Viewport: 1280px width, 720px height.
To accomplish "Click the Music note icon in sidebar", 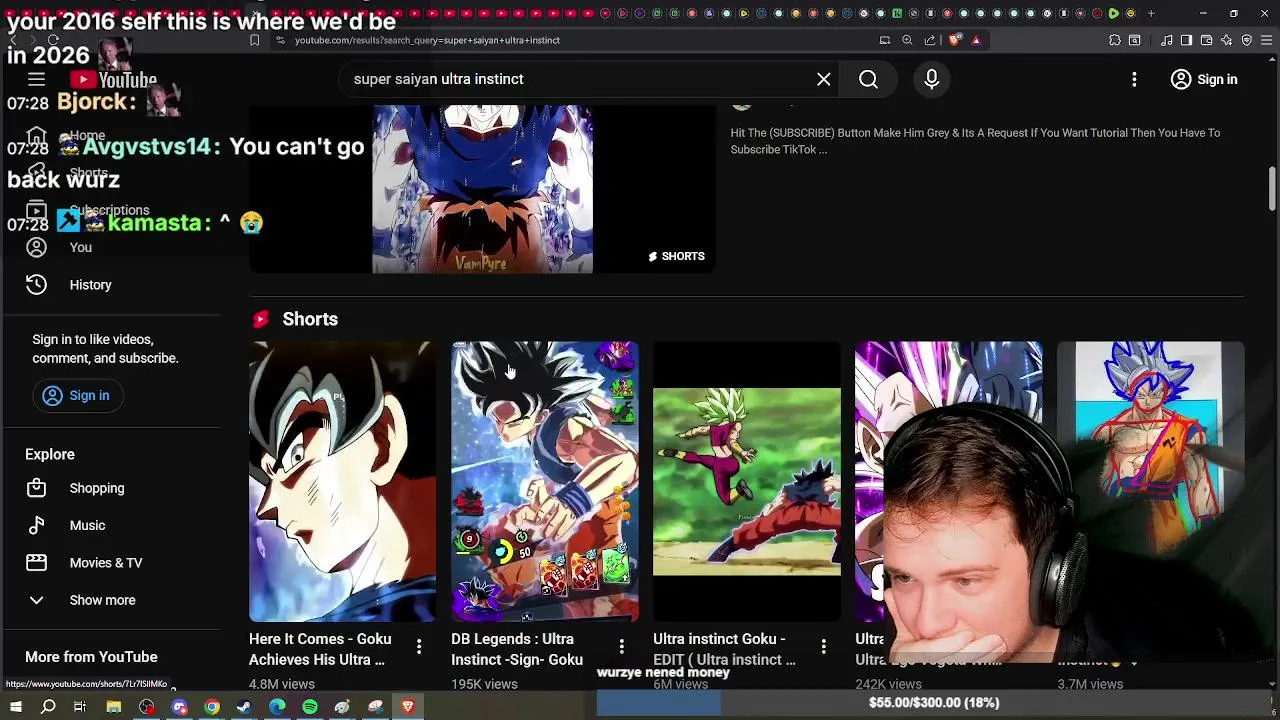I will coord(36,525).
